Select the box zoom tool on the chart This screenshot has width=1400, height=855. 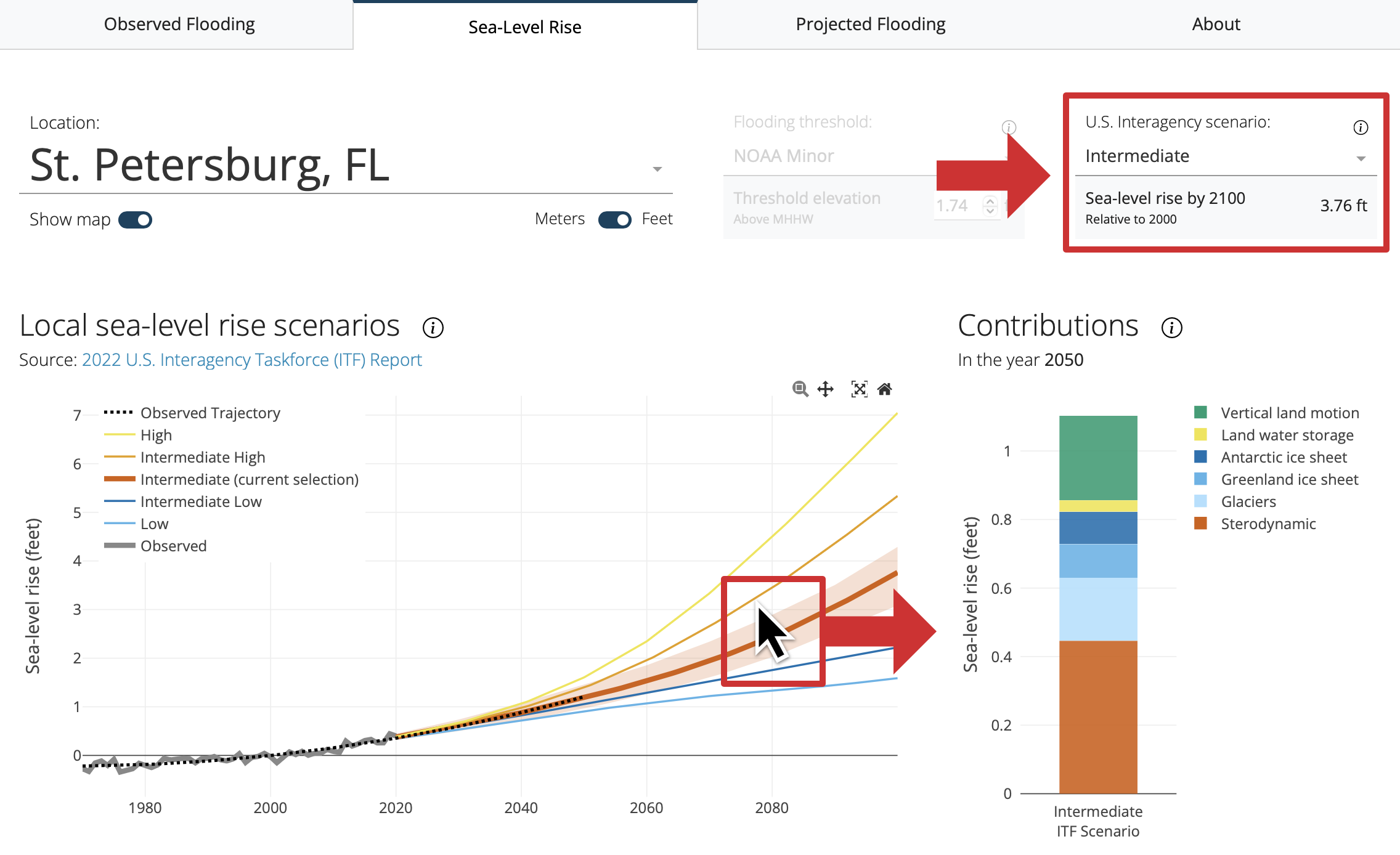[799, 389]
